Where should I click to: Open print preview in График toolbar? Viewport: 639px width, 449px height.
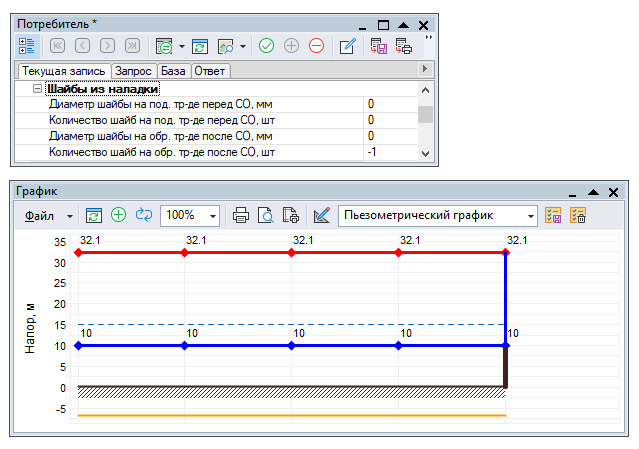[x=266, y=215]
